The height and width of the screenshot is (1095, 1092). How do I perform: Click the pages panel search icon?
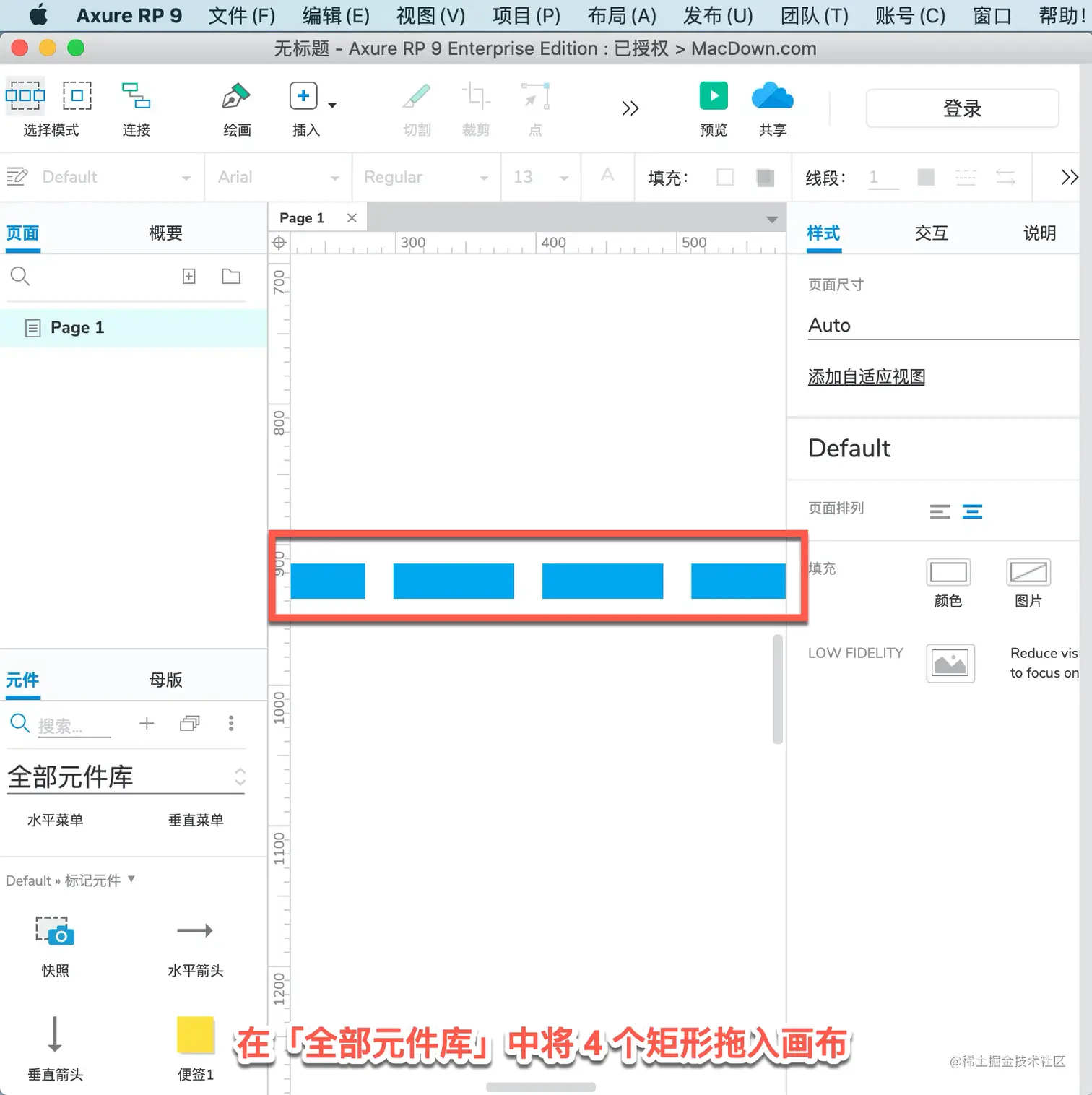click(20, 276)
